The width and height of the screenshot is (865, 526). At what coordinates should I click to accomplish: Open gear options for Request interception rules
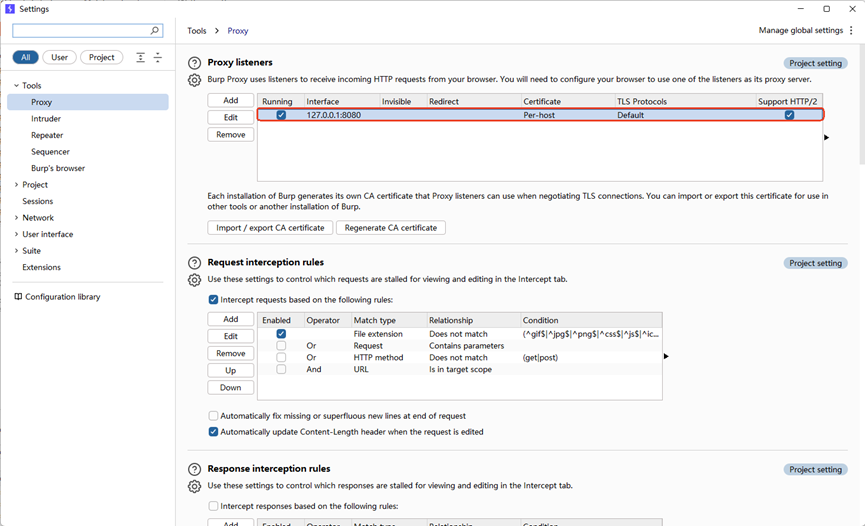tap(194, 280)
